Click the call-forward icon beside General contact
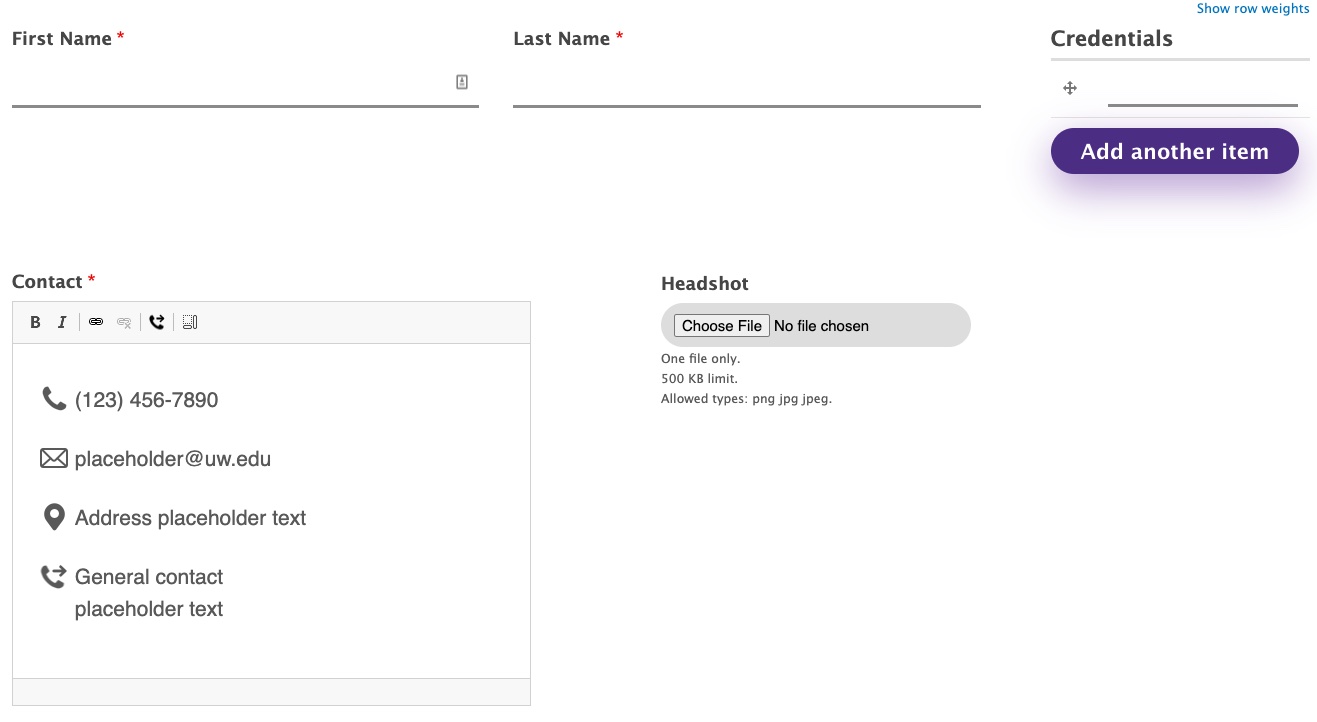The height and width of the screenshot is (722, 1317). coord(53,576)
